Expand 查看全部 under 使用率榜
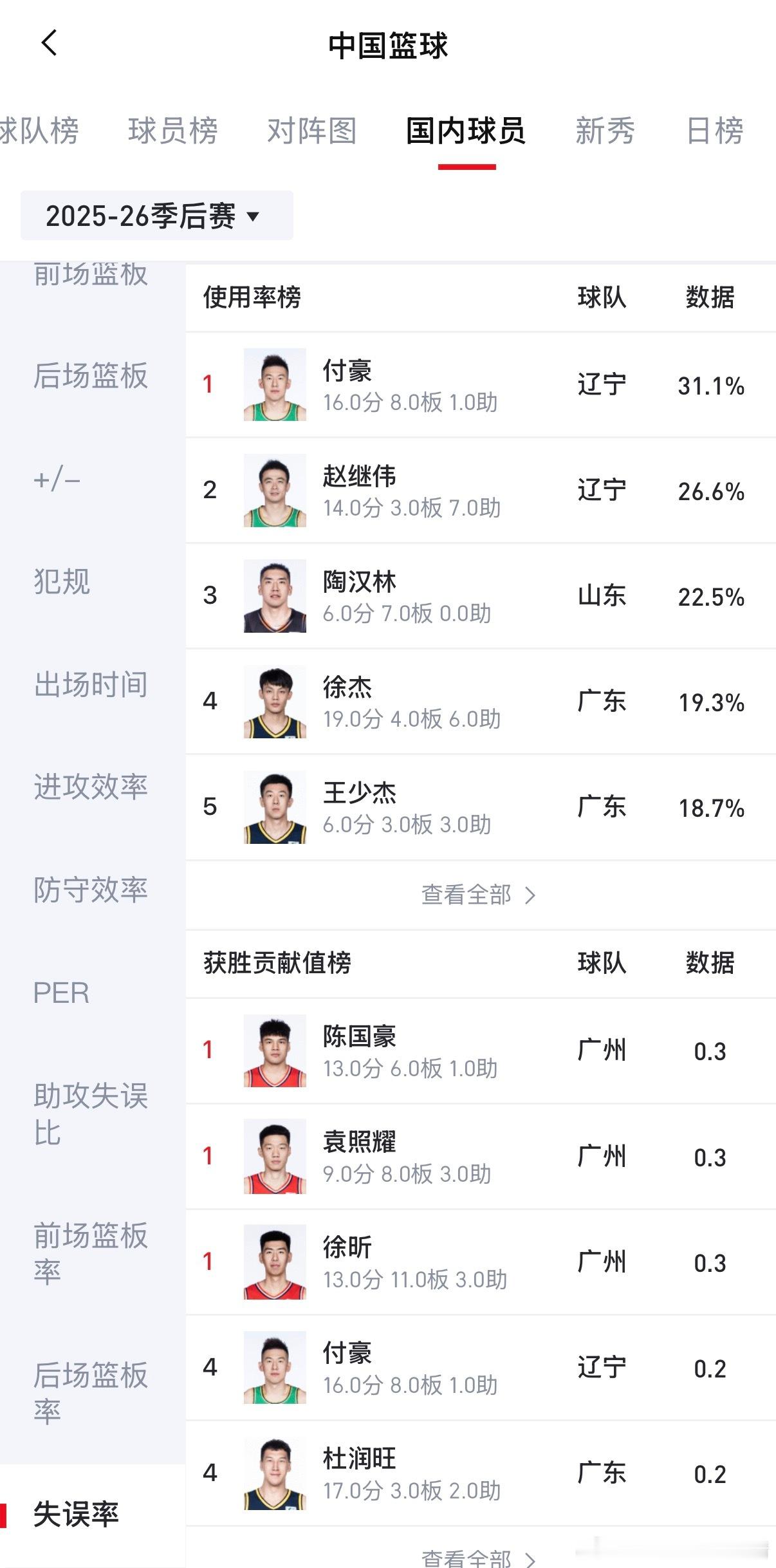Screen dimensions: 776x1568 coord(479,895)
